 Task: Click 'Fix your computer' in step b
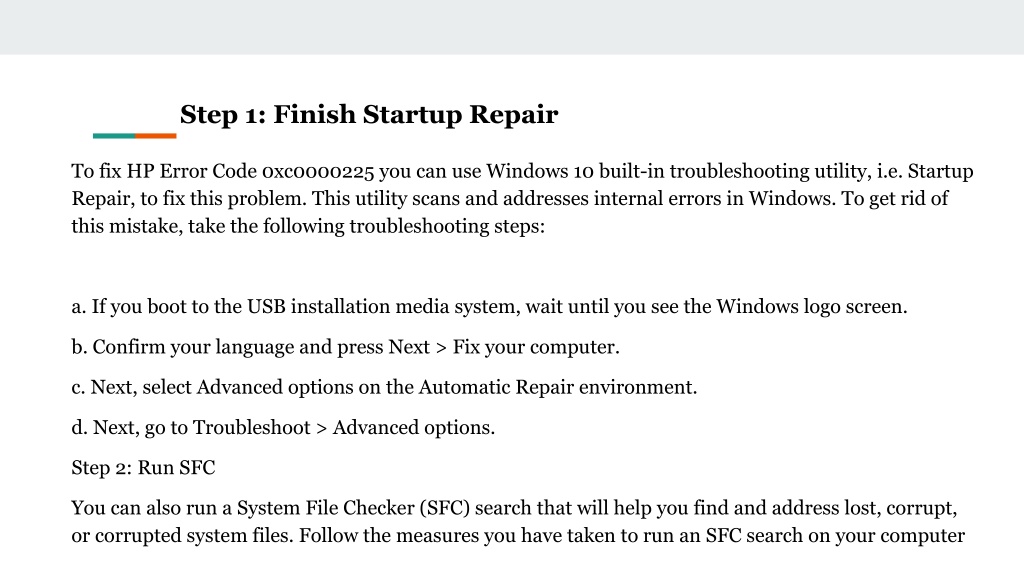pos(534,347)
